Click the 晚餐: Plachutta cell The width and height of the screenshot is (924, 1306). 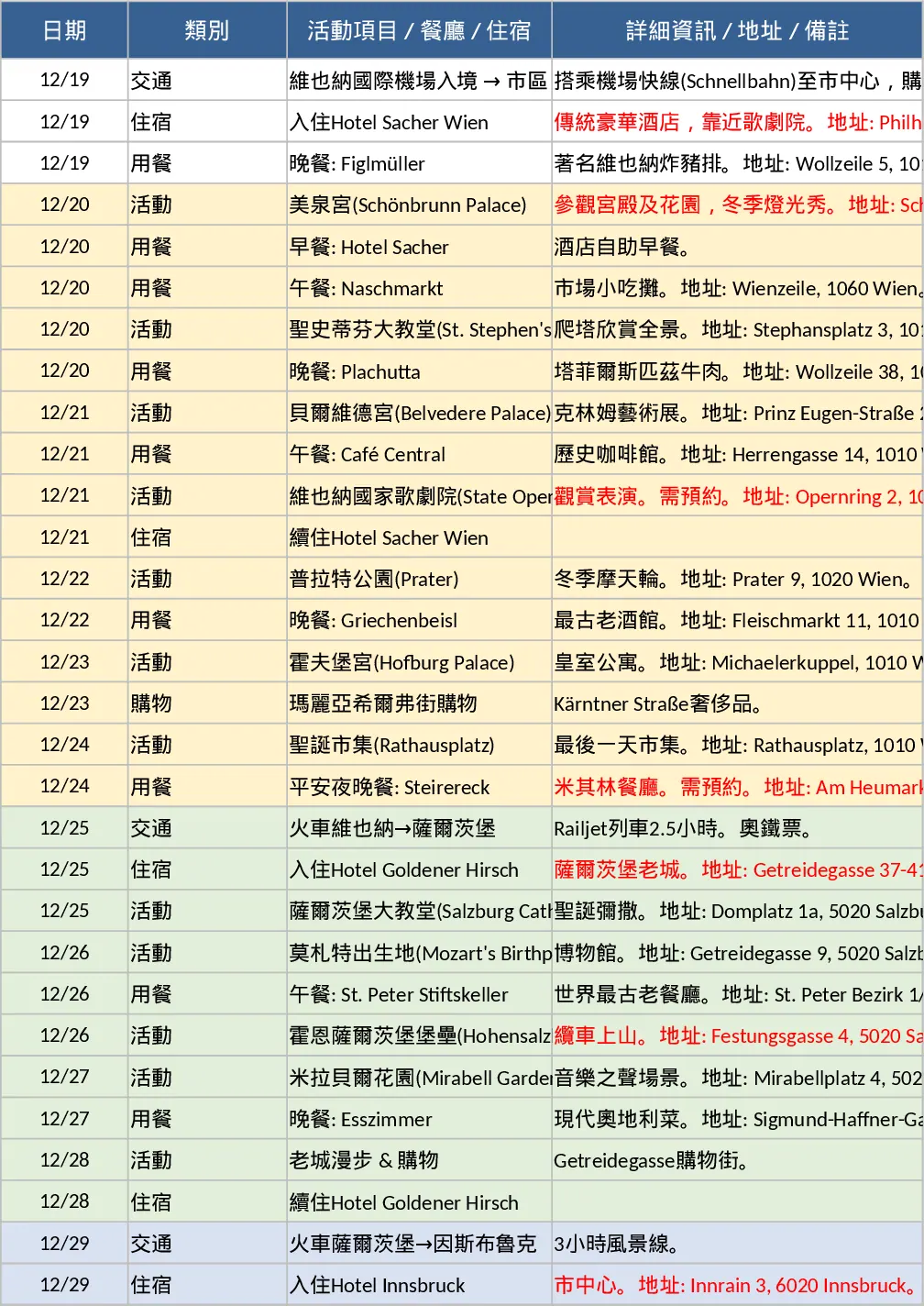[x=419, y=371]
